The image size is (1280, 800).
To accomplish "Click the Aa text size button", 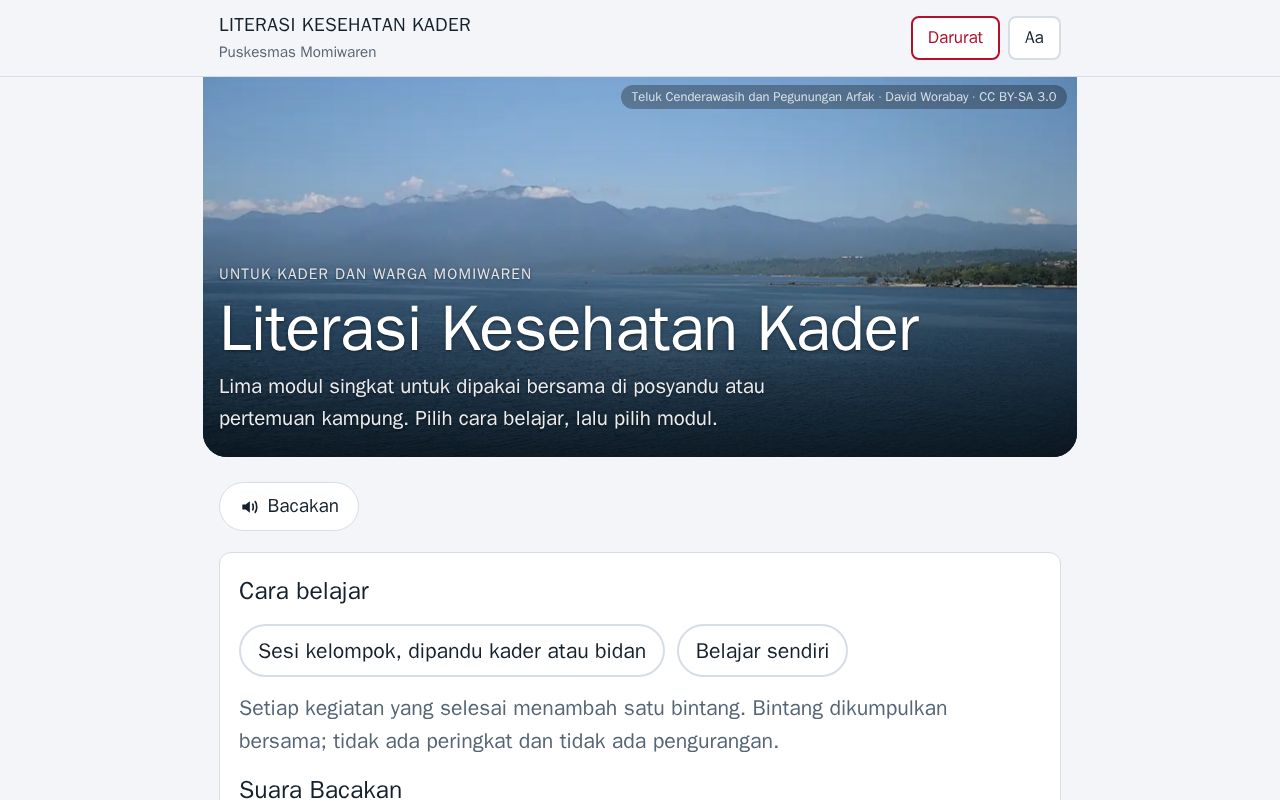I will tap(1034, 38).
